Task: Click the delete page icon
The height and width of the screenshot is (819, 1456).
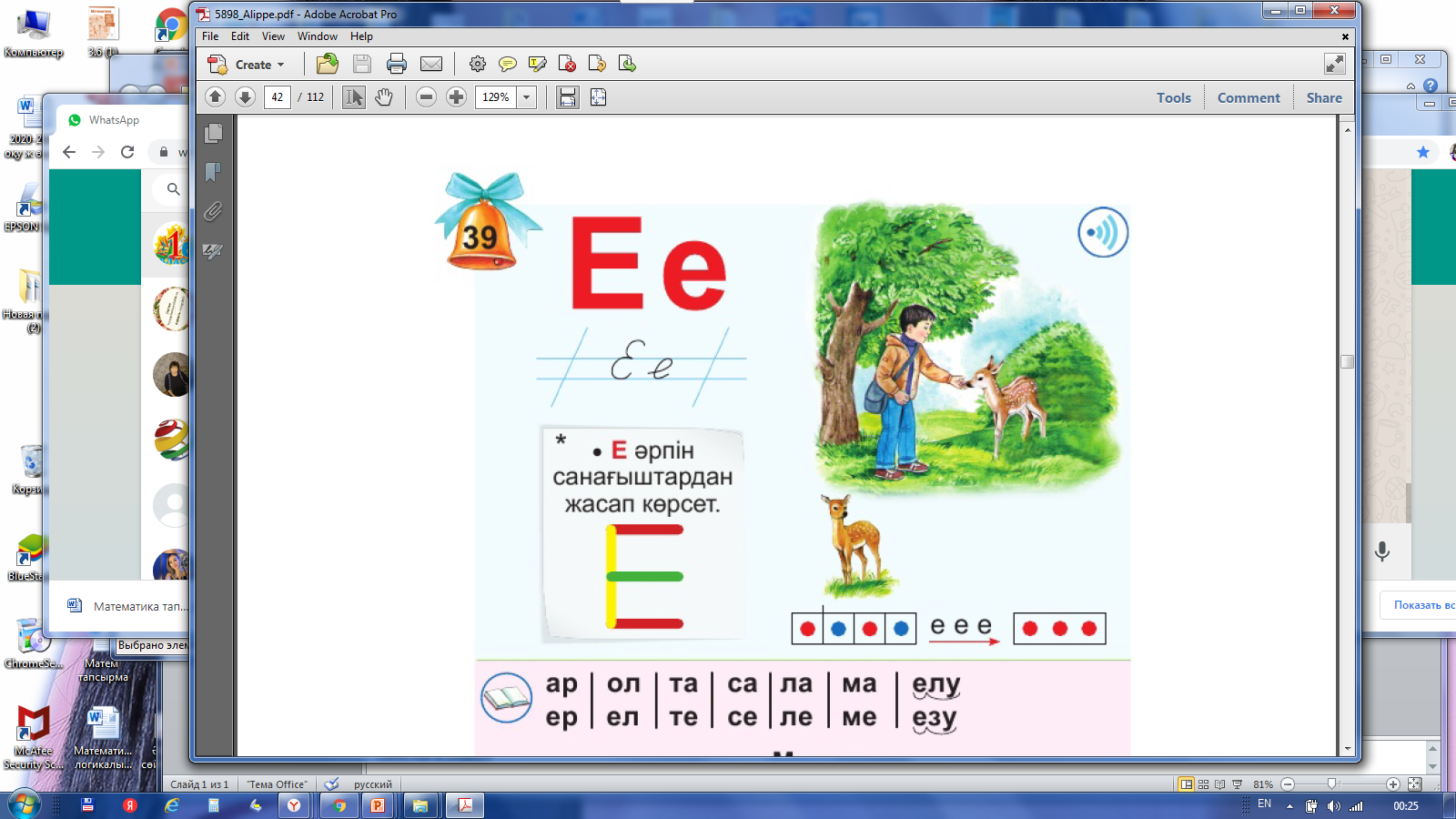Action: pyautogui.click(x=567, y=64)
